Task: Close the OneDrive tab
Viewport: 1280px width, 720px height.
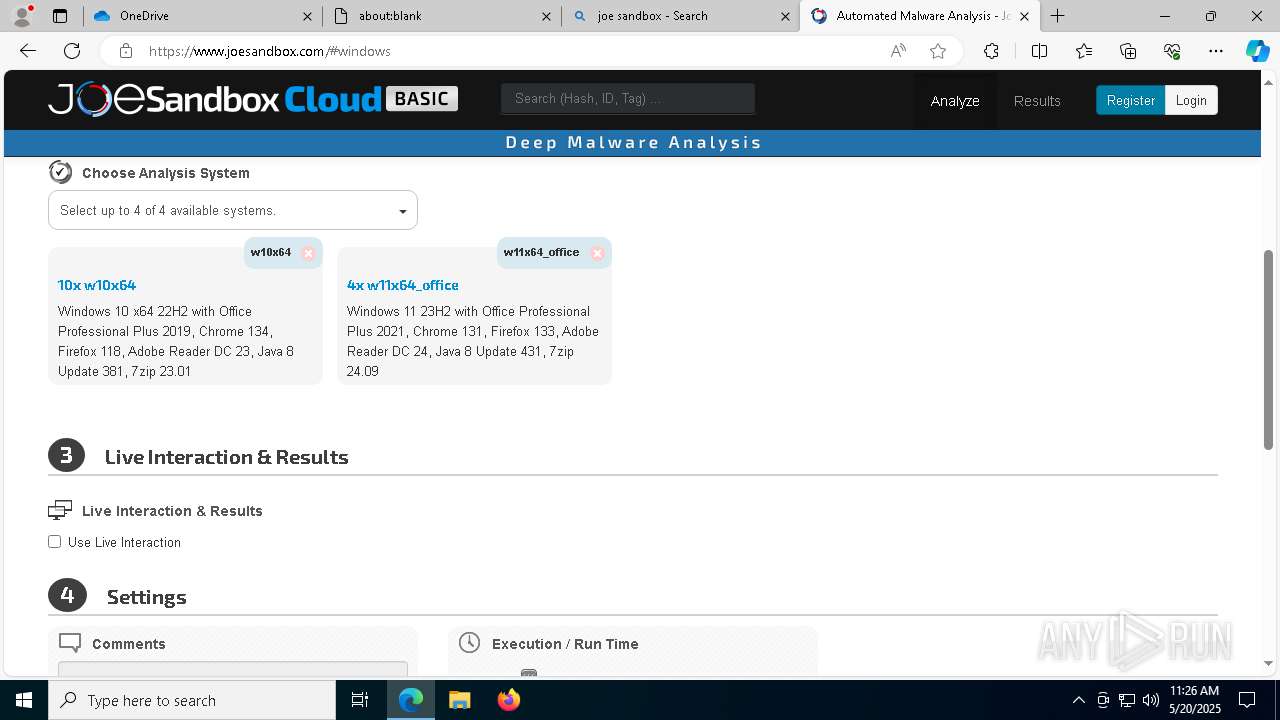Action: click(x=308, y=16)
